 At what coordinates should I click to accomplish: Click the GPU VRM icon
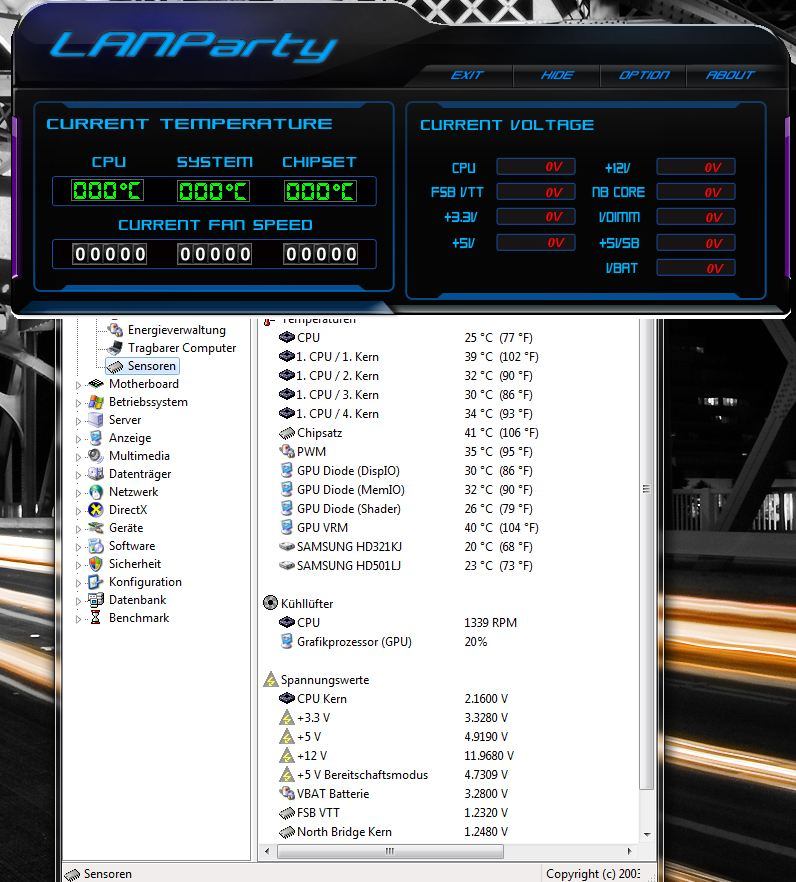point(287,527)
